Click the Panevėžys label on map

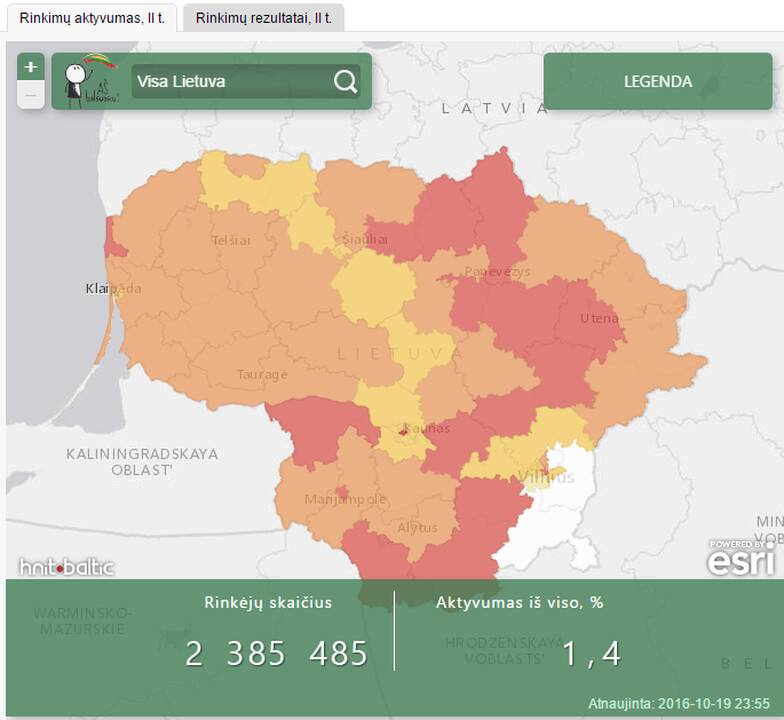coord(497,272)
